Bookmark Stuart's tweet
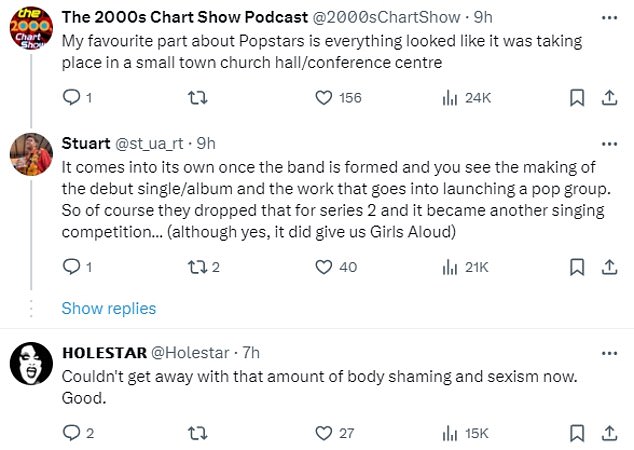This screenshot has height=450, width=634. pyautogui.click(x=577, y=266)
